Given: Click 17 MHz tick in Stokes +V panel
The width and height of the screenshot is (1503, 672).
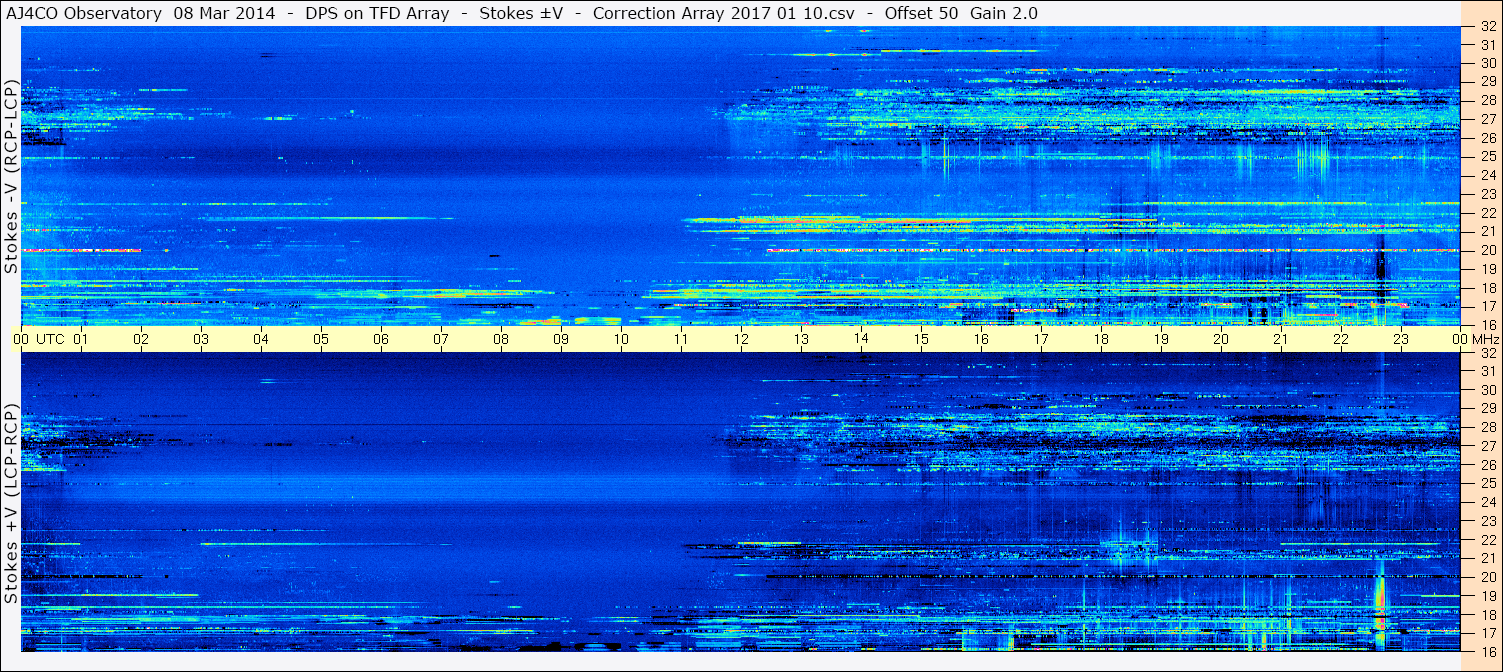Looking at the screenshot, I should [x=1487, y=633].
